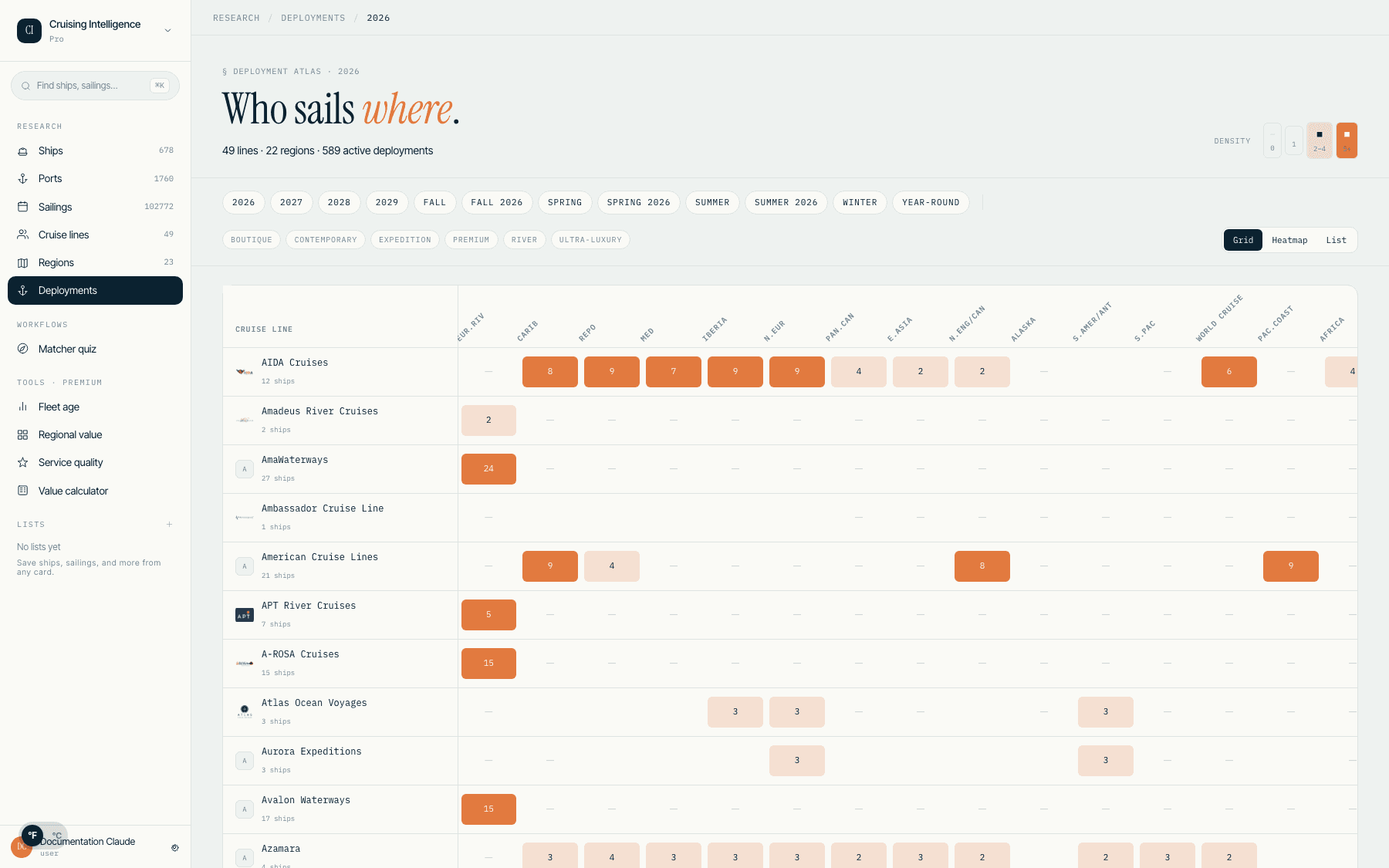Toggle the 2026 year filter chip
The height and width of the screenshot is (868, 1389).
click(244, 203)
